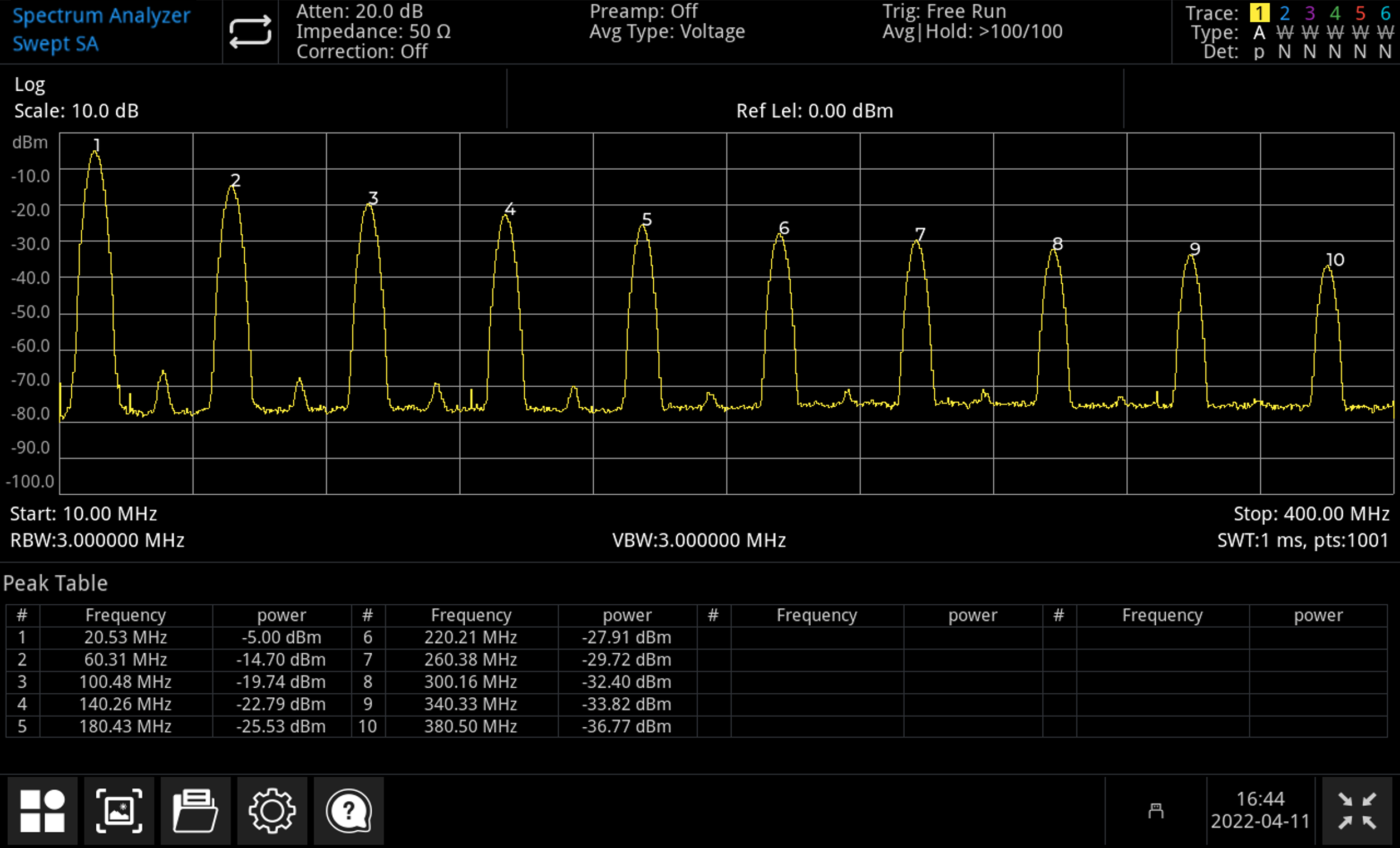Open the help question mark icon
The image size is (1400, 848).
click(x=348, y=811)
